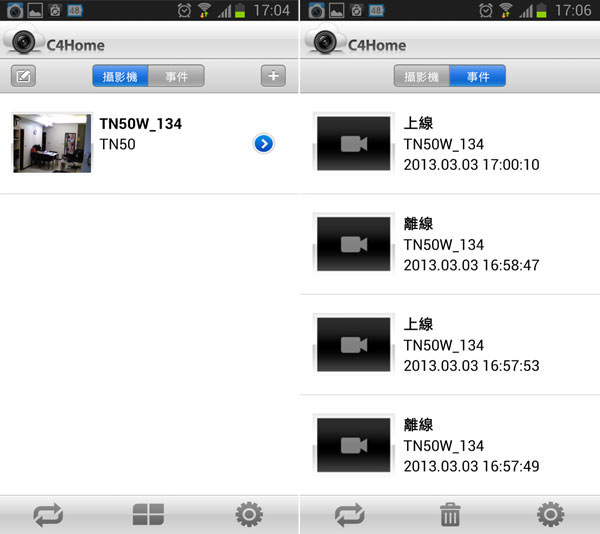This screenshot has height=534, width=600.
Task: Tap alarm clock icon in left status bar
Action: 184,10
